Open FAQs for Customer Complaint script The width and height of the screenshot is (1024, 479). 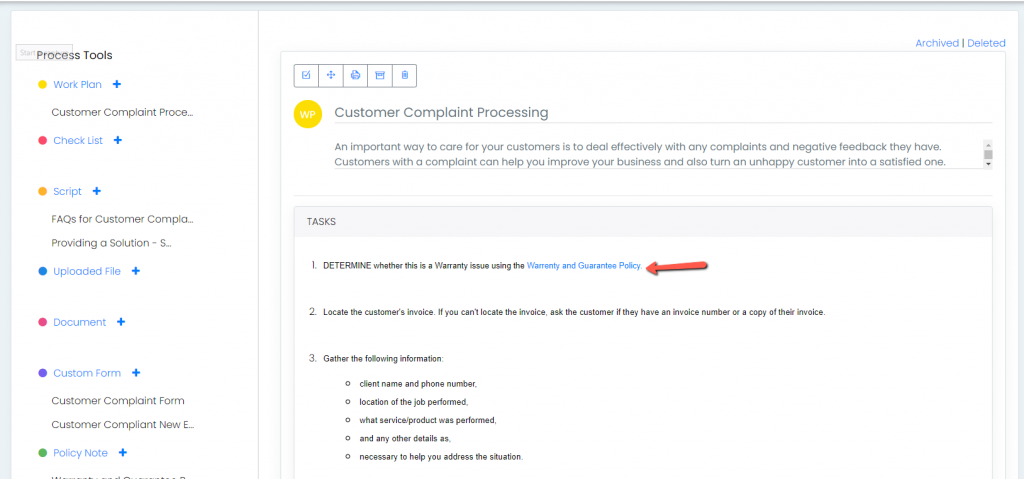click(122, 218)
